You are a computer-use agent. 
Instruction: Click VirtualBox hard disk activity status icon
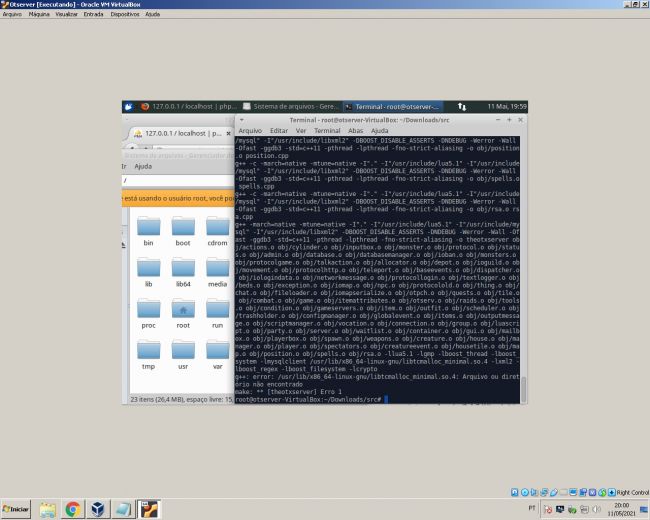click(x=514, y=492)
